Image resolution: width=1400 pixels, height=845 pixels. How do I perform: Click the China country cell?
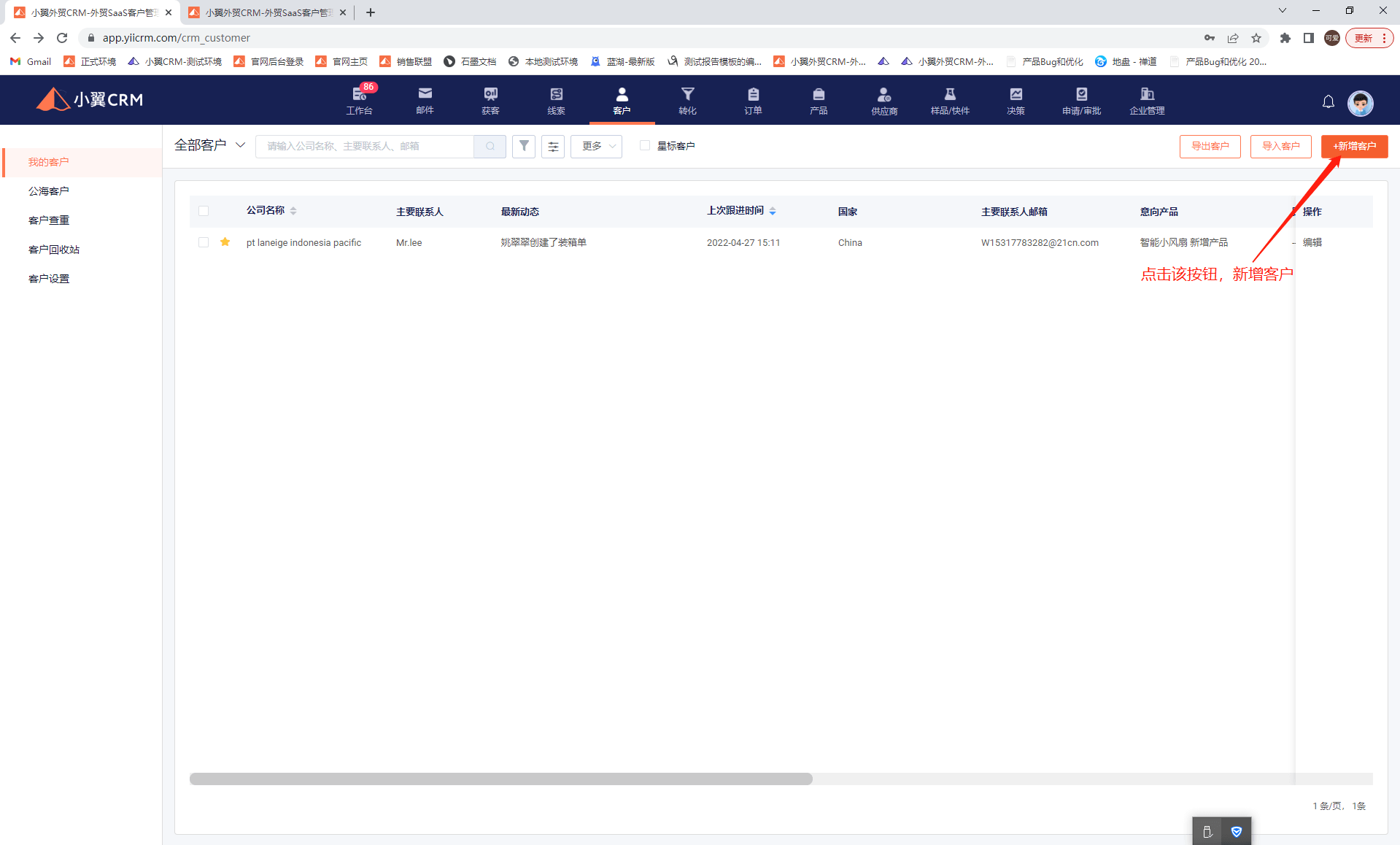850,242
